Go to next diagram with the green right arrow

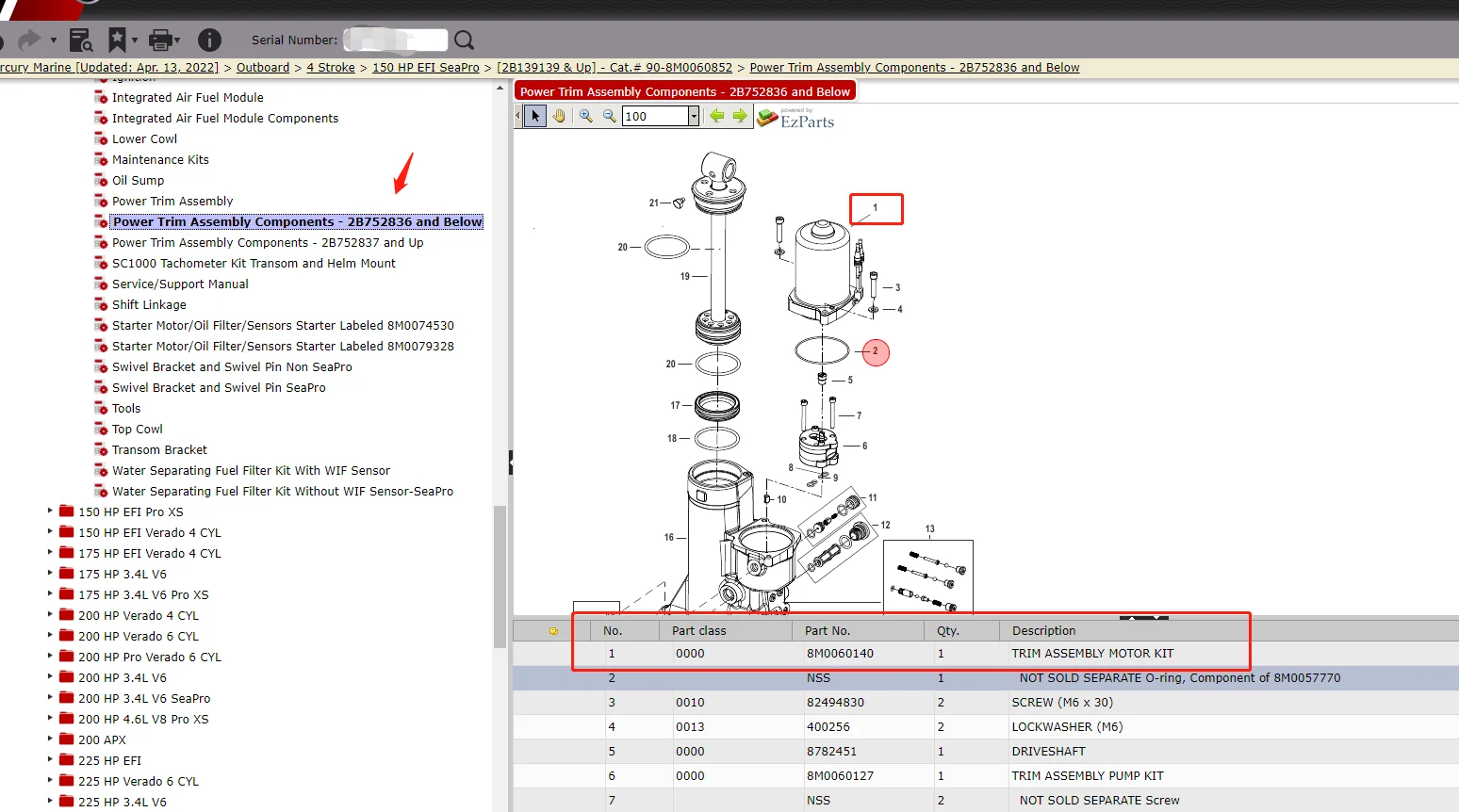pos(740,116)
